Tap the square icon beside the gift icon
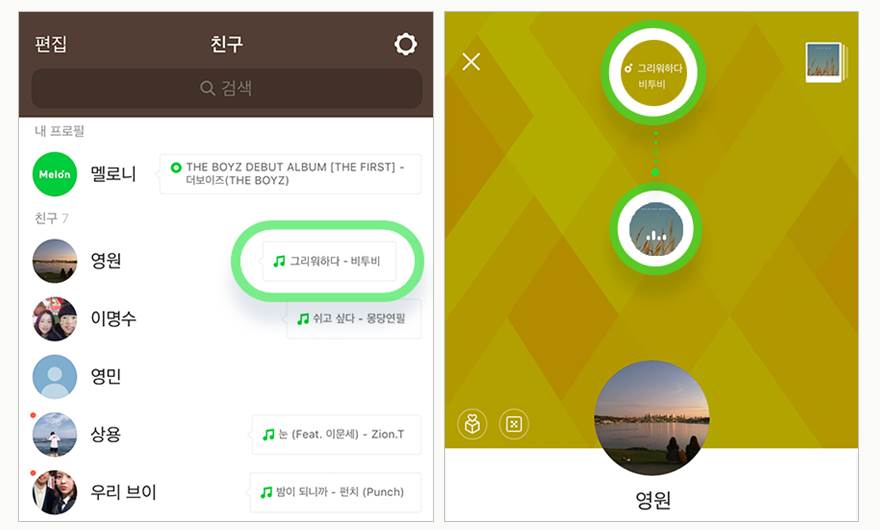This screenshot has height=530, width=880. [514, 424]
